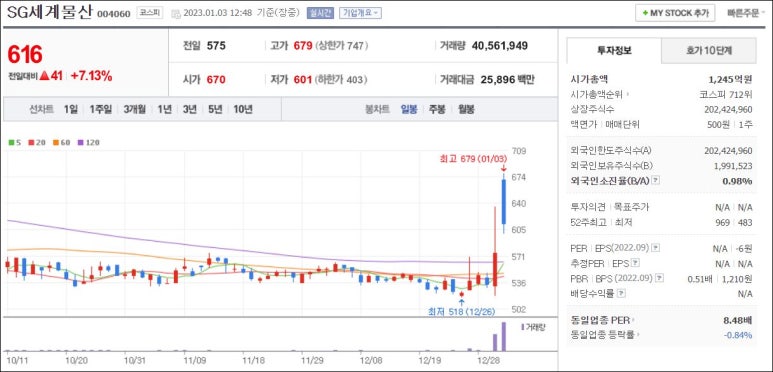The image size is (773, 372).
Task: Select the 10년 line chart period
Action: 243,109
